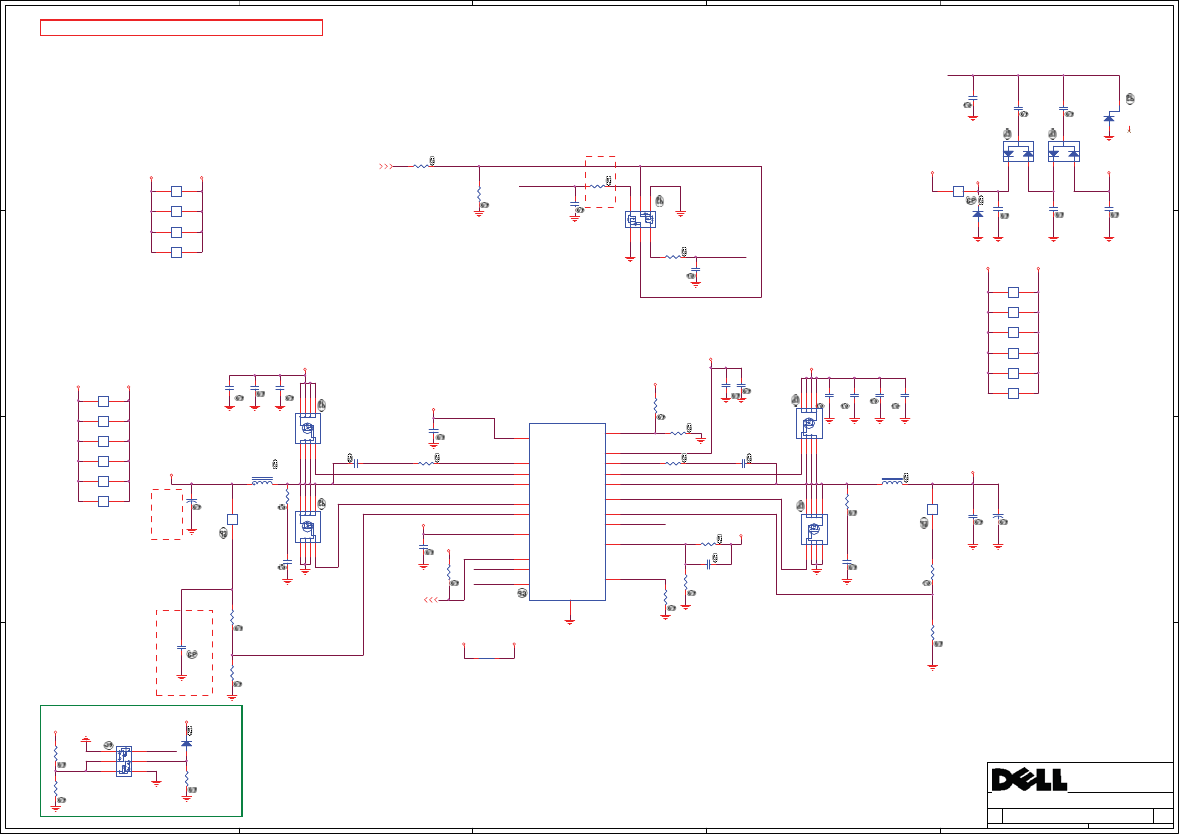Click the triple-arrow output port below the IC's left side
The width and height of the screenshot is (1179, 834).
pos(431,600)
